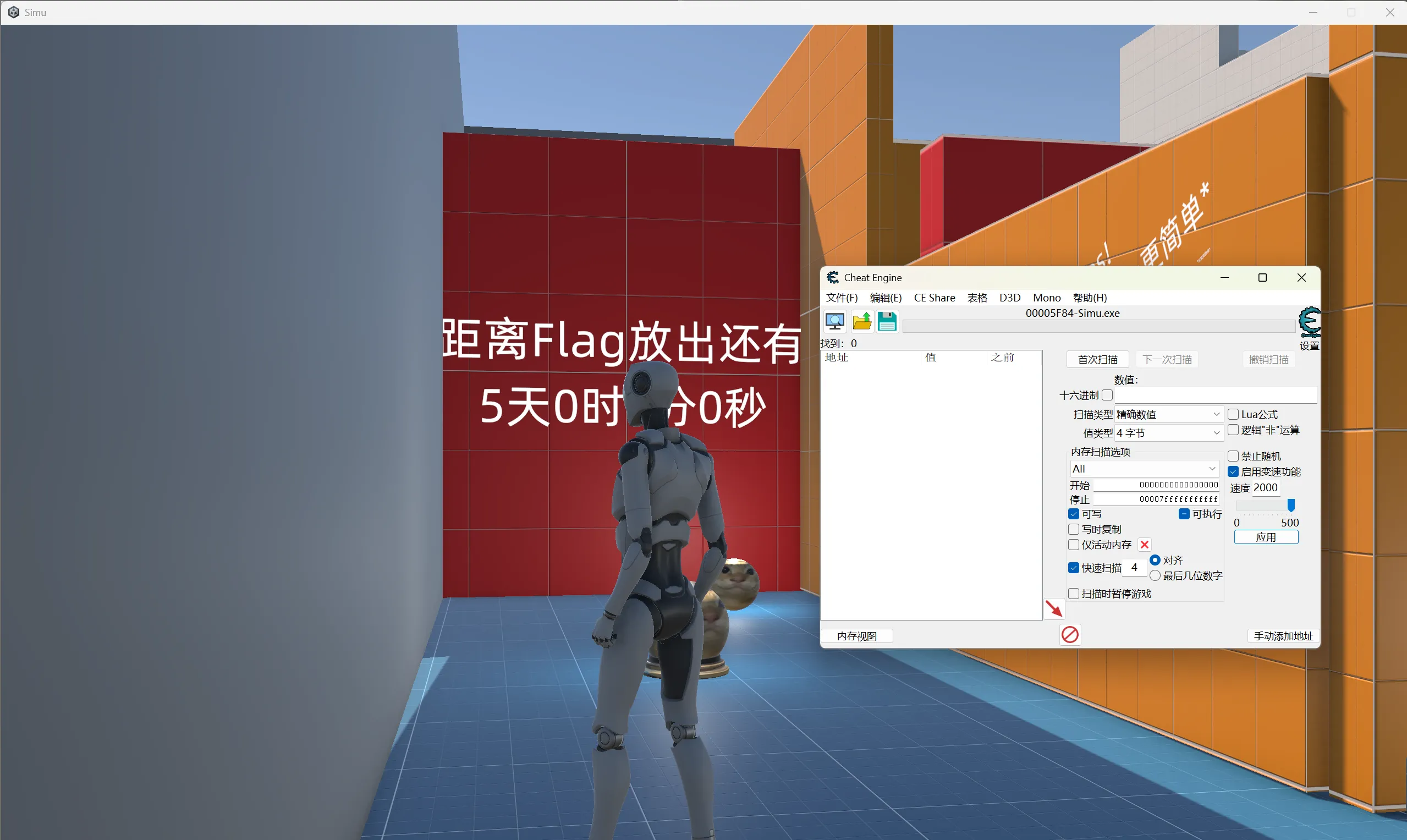1407x840 pixels.
Task: Click the Cheat Engine title bar icon
Action: [833, 277]
